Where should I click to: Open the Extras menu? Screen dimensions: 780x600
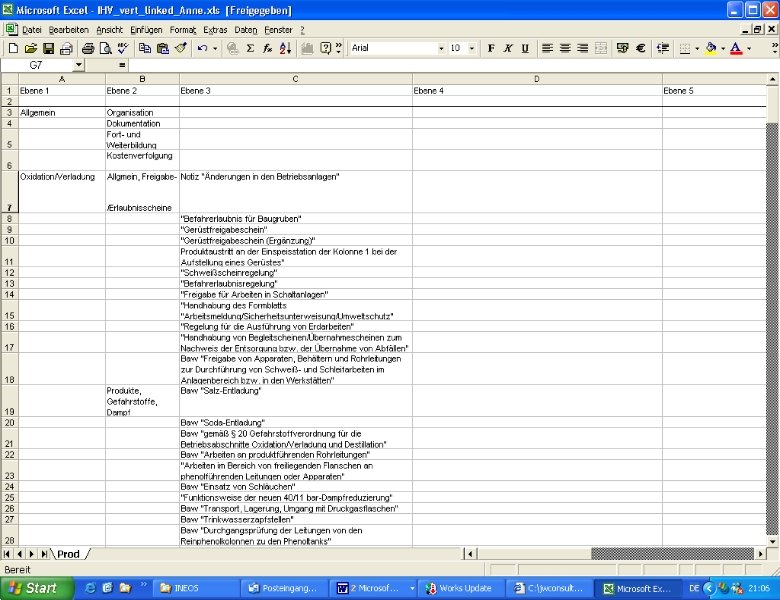coord(215,30)
